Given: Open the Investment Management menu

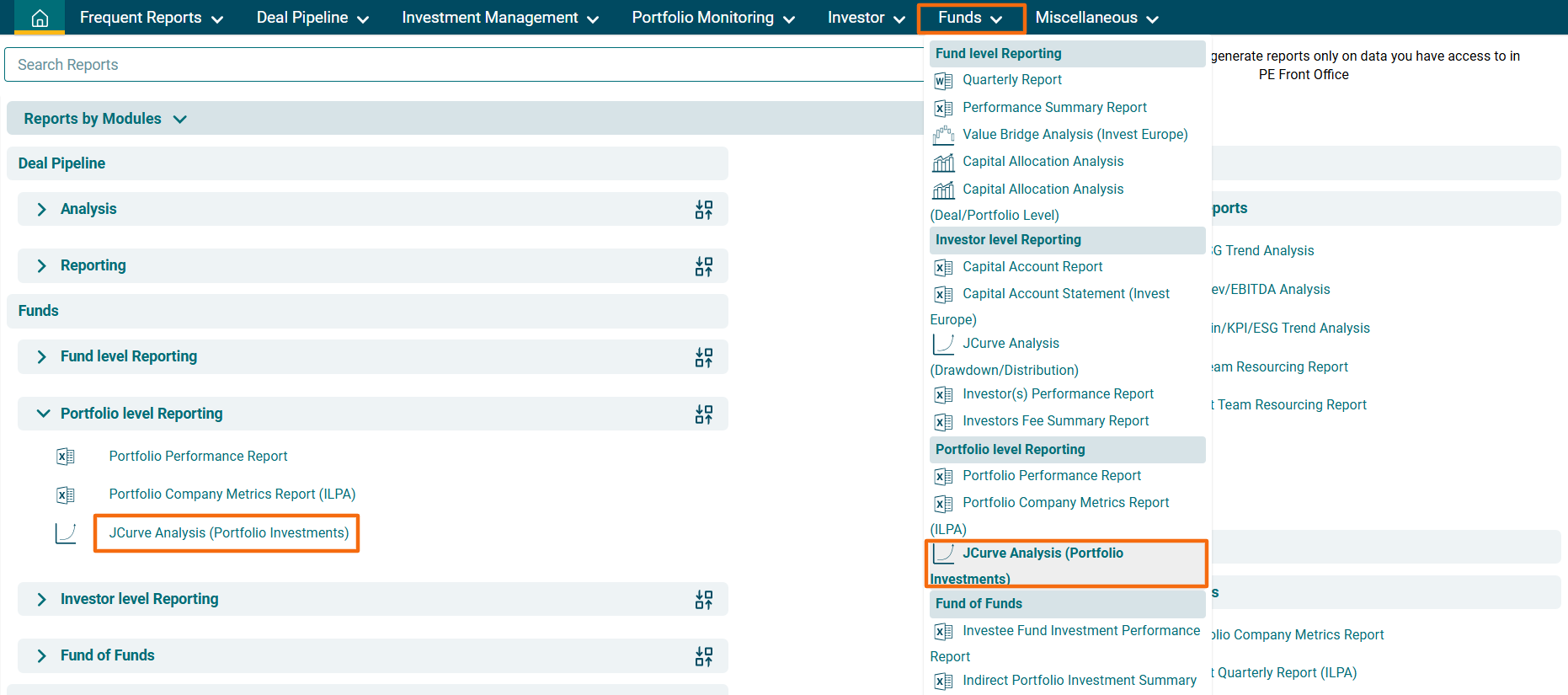Looking at the screenshot, I should (x=499, y=18).
